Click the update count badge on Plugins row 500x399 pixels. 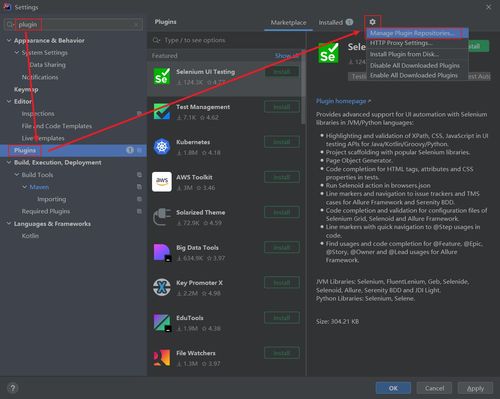130,150
